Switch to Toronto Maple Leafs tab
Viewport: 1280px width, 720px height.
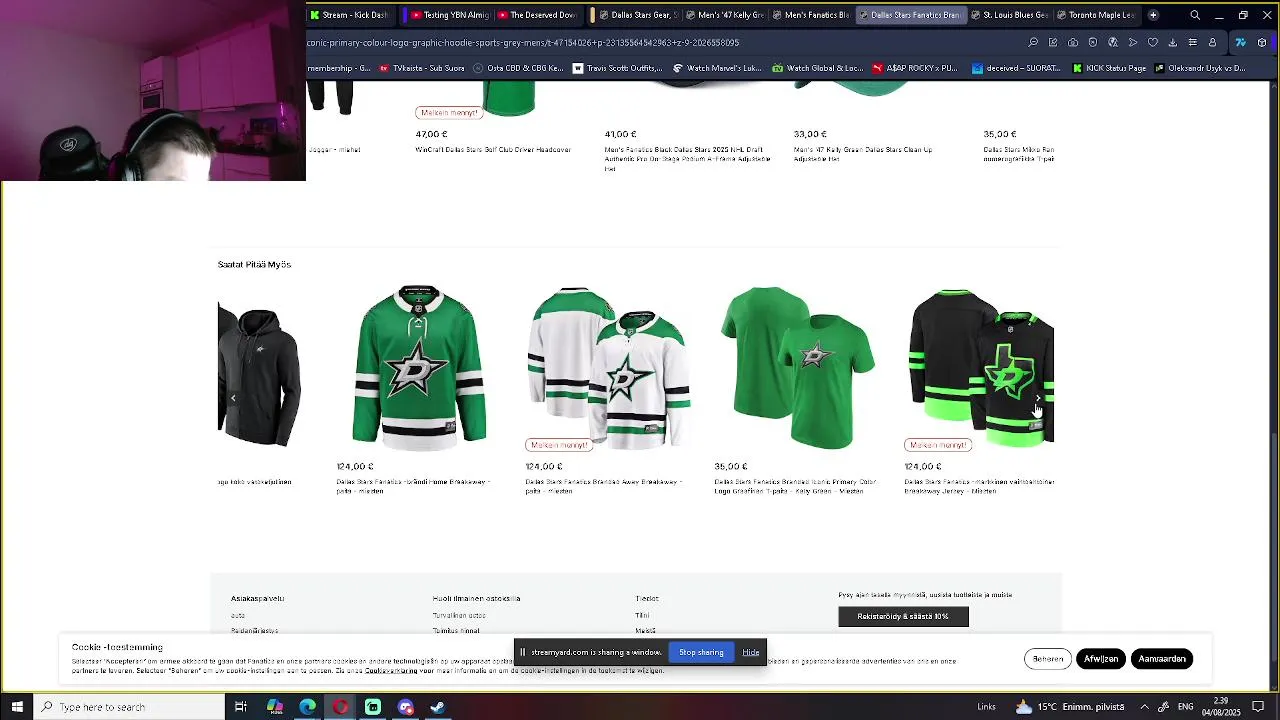click(x=1096, y=15)
